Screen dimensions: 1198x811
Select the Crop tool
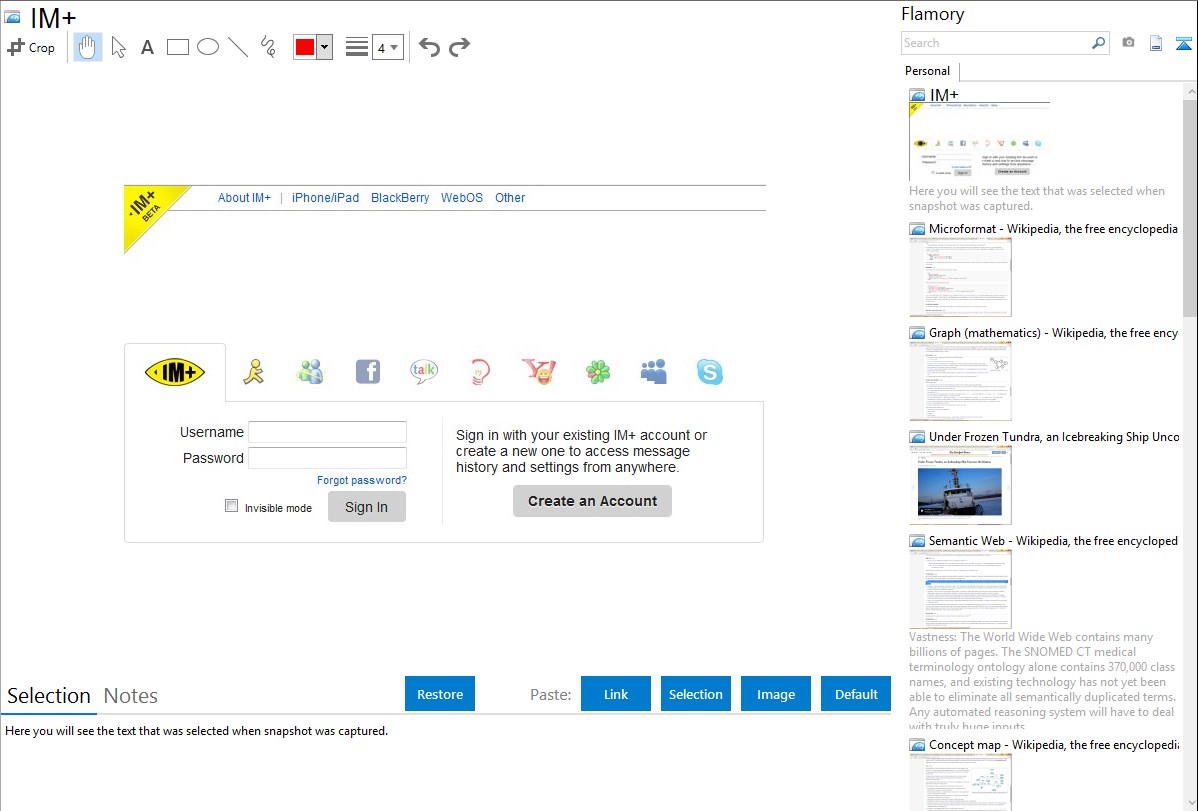[x=31, y=47]
